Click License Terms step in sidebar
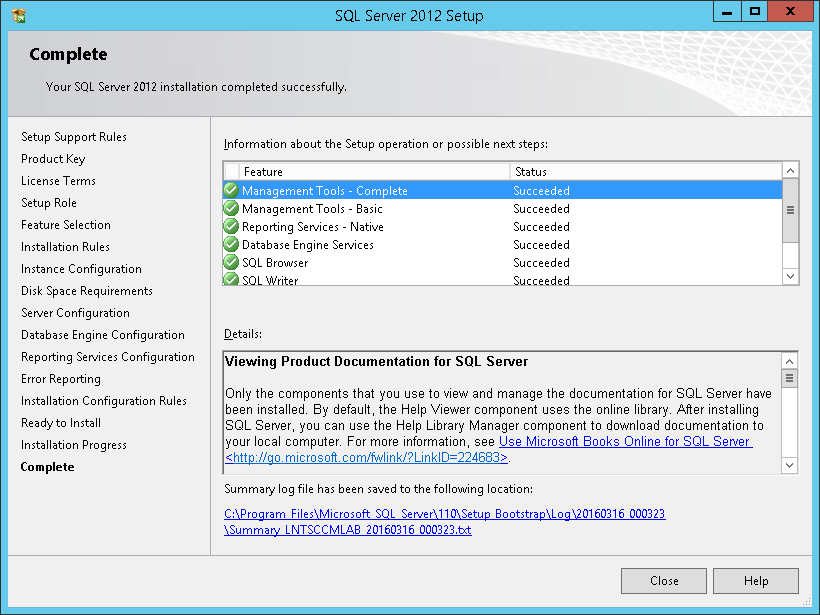 (58, 181)
